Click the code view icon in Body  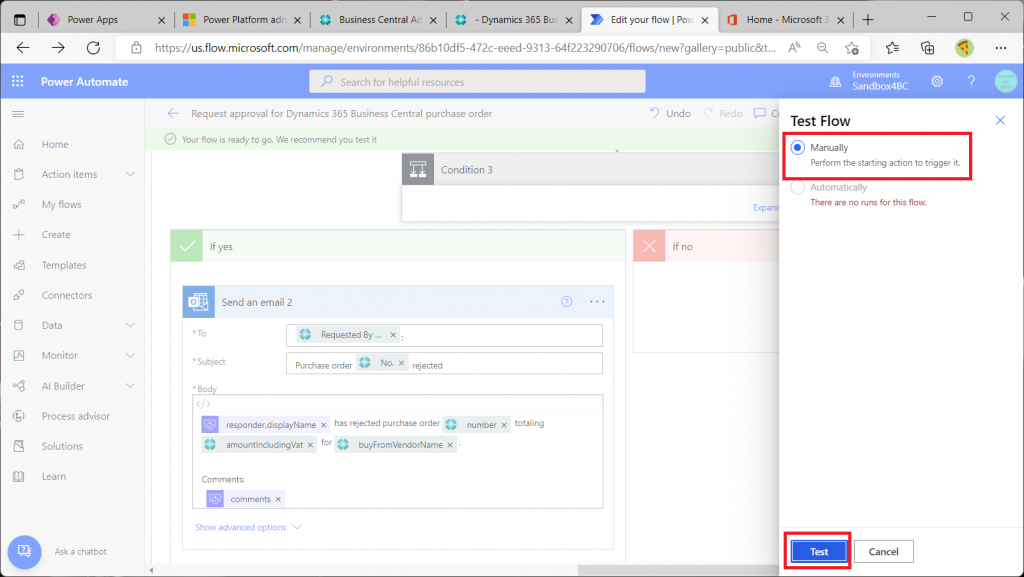pyautogui.click(x=203, y=404)
